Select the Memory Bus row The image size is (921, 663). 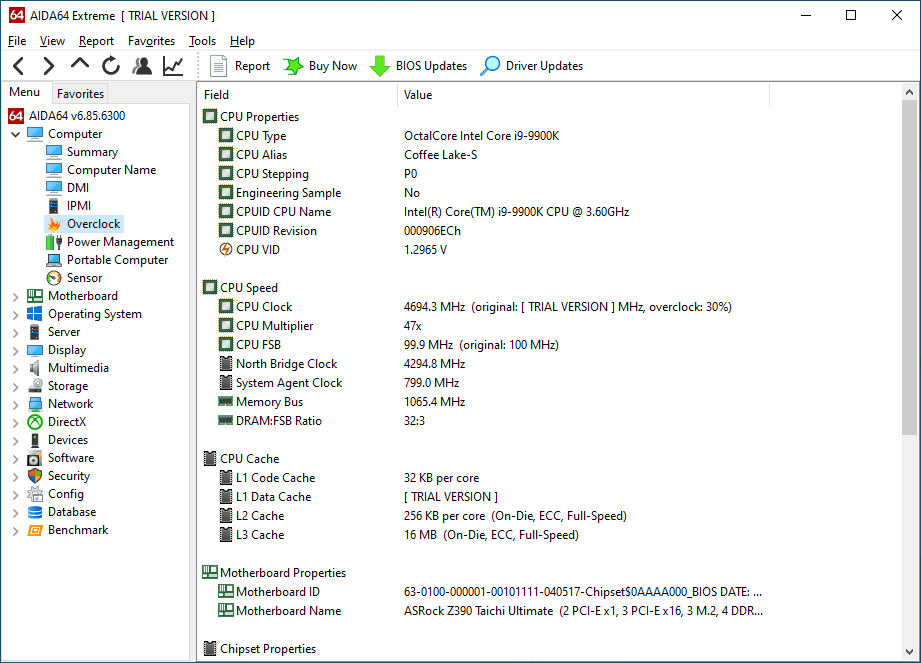(482, 402)
